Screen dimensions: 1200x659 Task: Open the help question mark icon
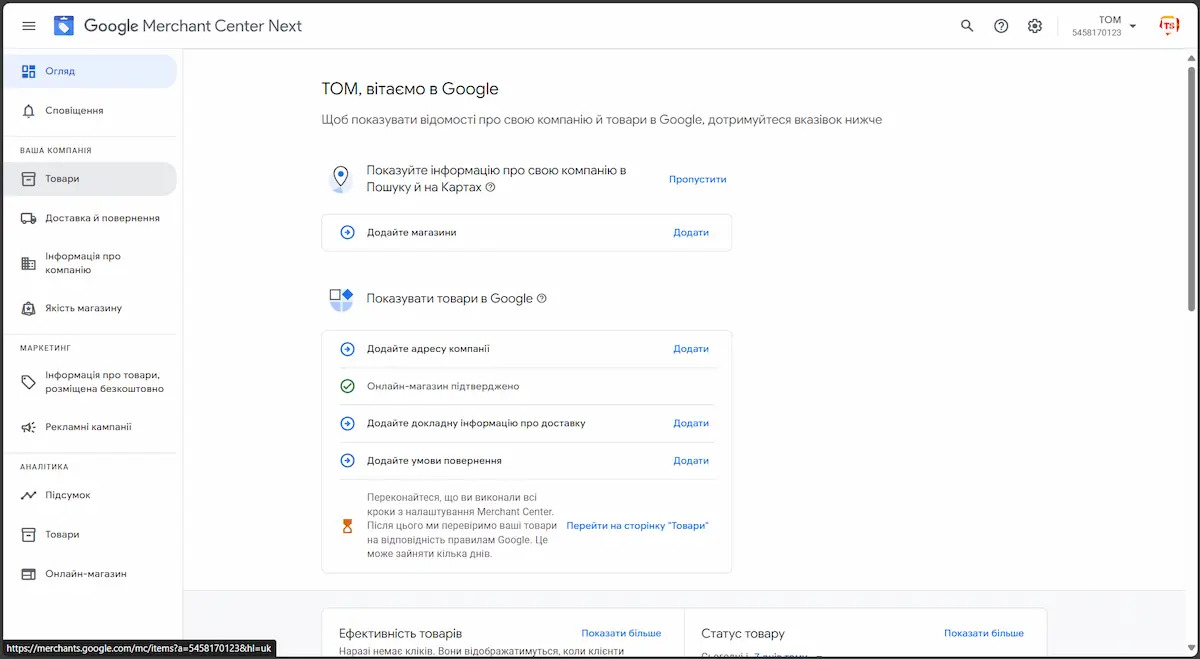(x=1001, y=26)
